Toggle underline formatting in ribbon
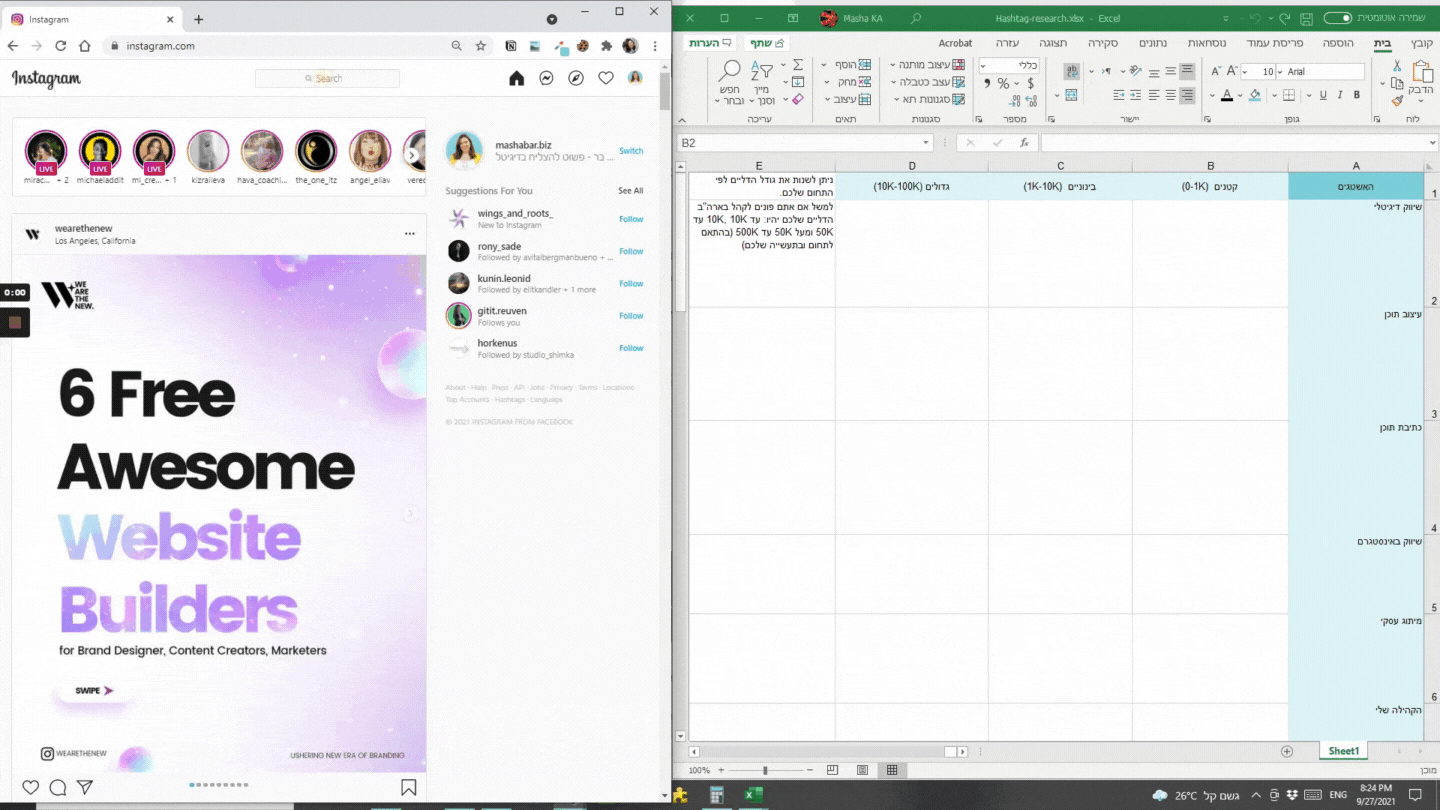The height and width of the screenshot is (810, 1440). [1323, 96]
